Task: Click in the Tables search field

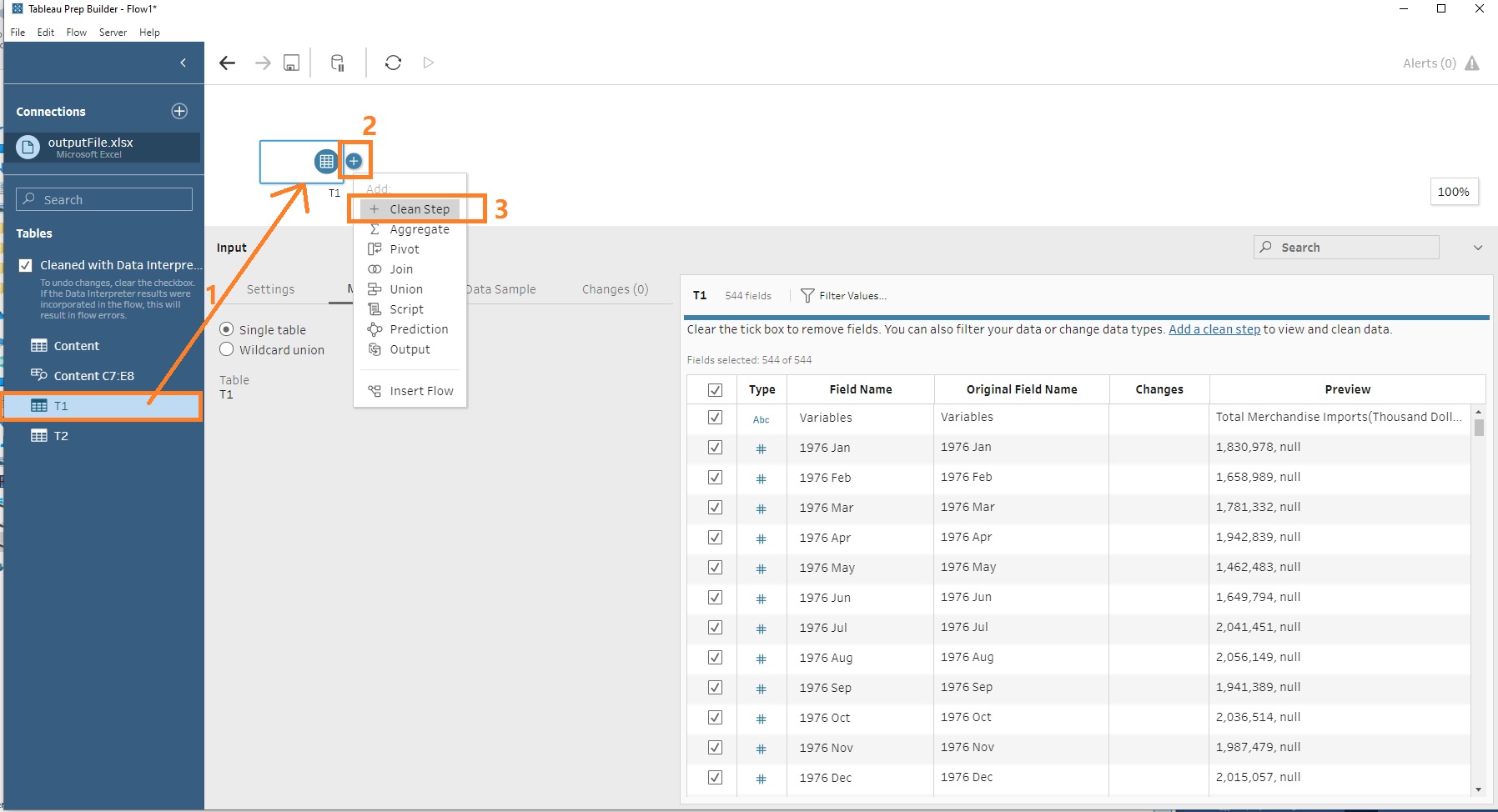Action: (104, 199)
